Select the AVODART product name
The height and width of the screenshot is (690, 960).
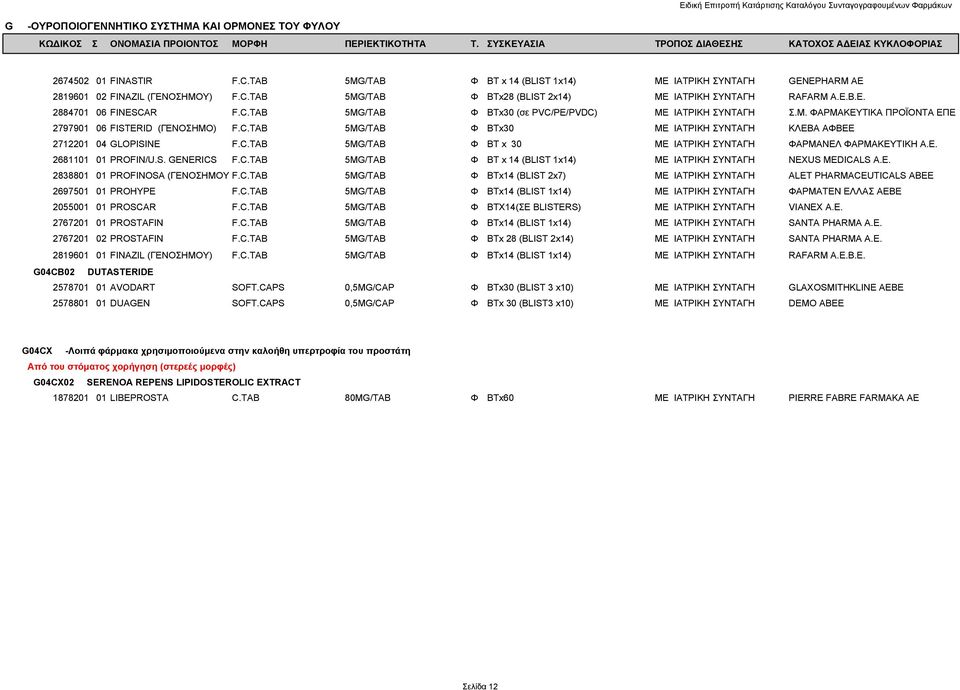(132, 288)
